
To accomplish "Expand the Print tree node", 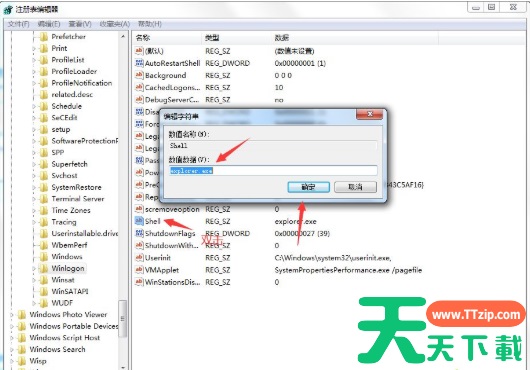I will (x=34, y=49).
